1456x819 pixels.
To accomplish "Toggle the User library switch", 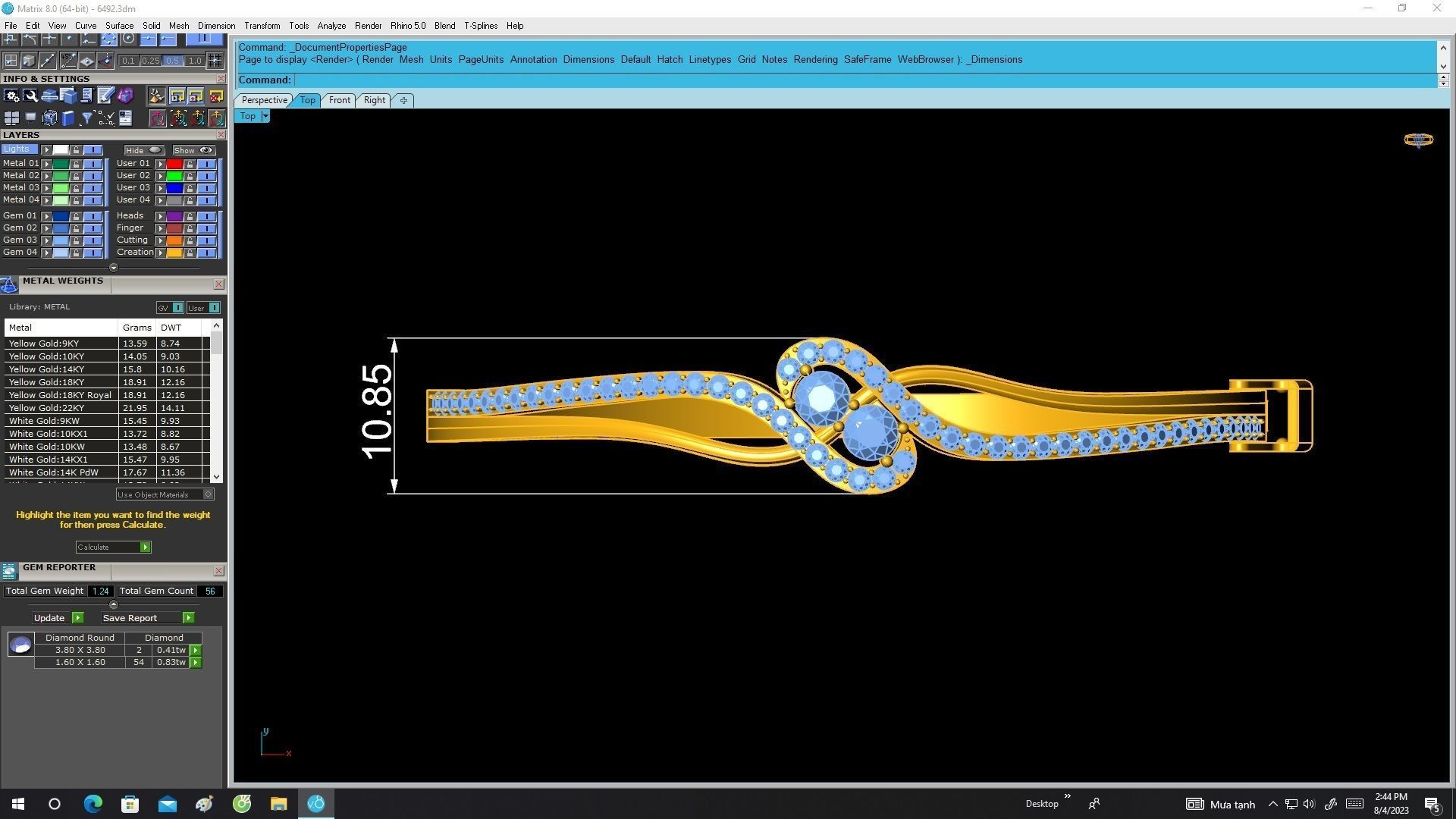I will click(214, 308).
